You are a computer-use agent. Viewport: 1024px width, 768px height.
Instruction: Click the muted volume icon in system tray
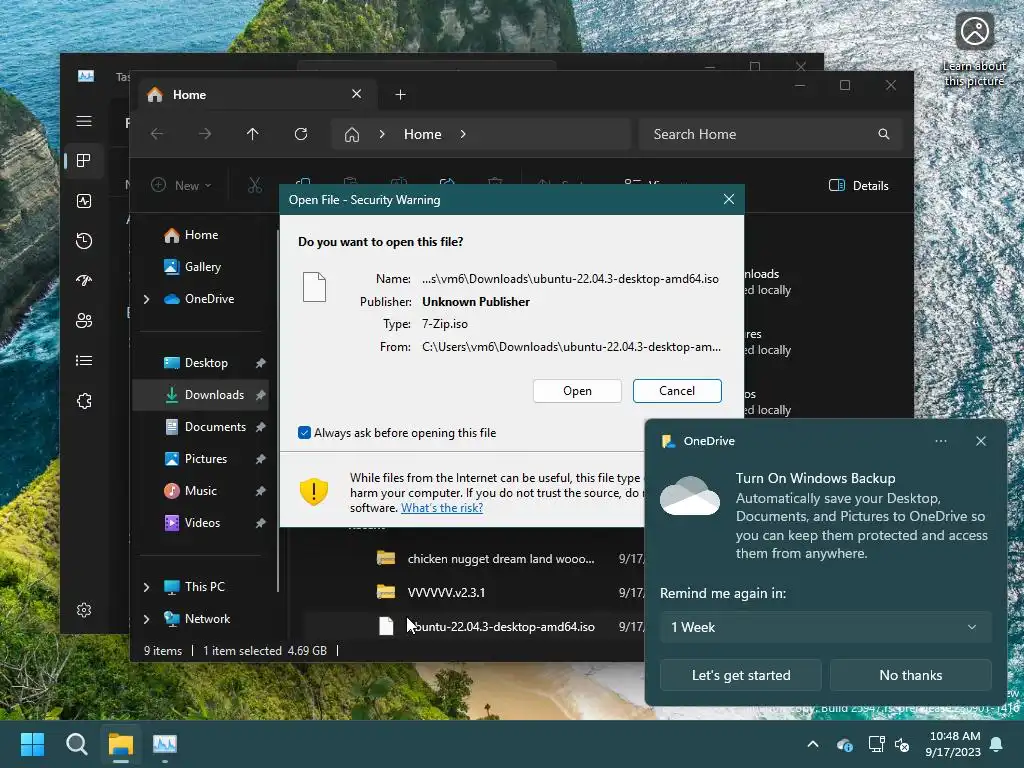click(x=902, y=744)
